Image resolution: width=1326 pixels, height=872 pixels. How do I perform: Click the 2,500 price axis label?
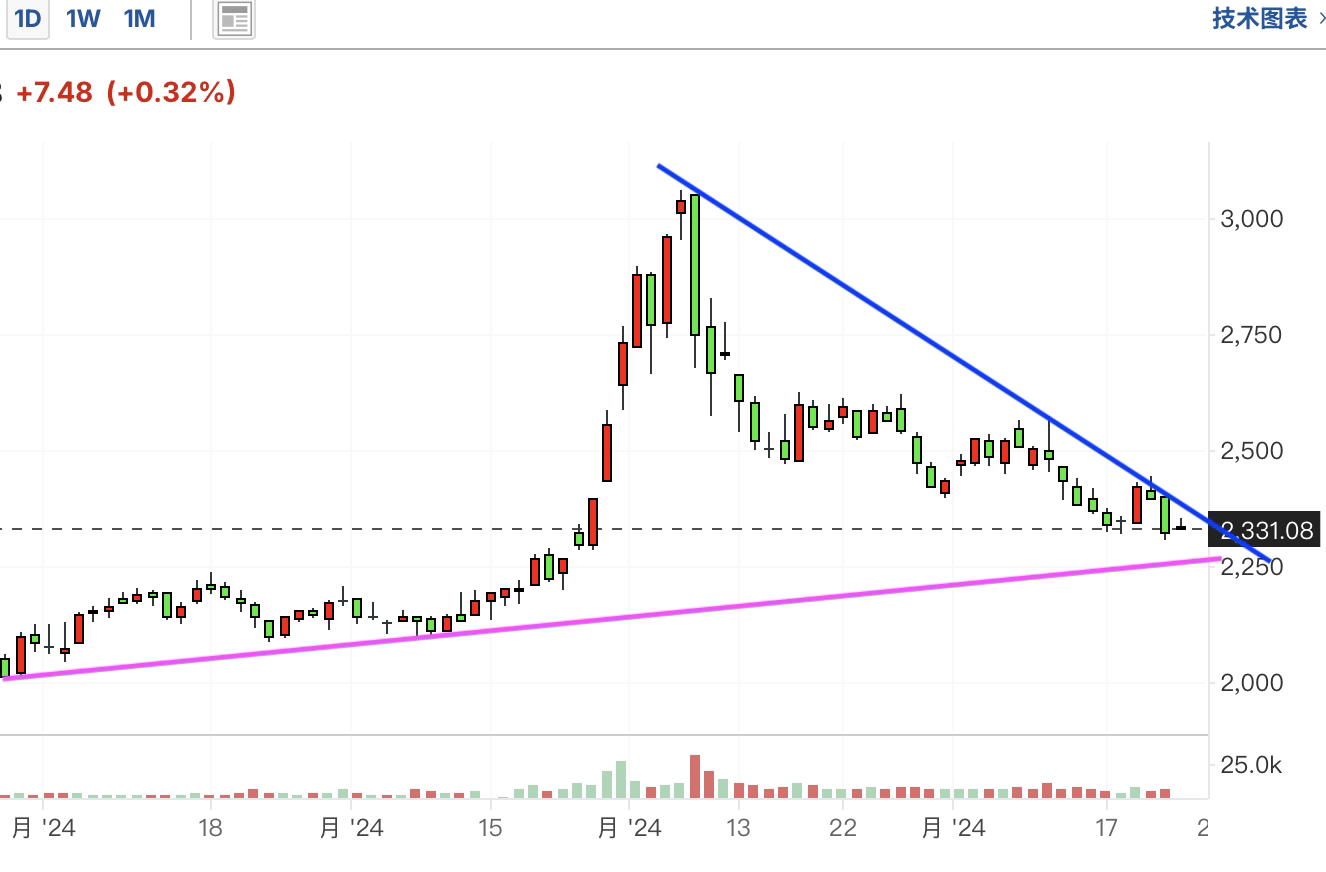click(1251, 451)
